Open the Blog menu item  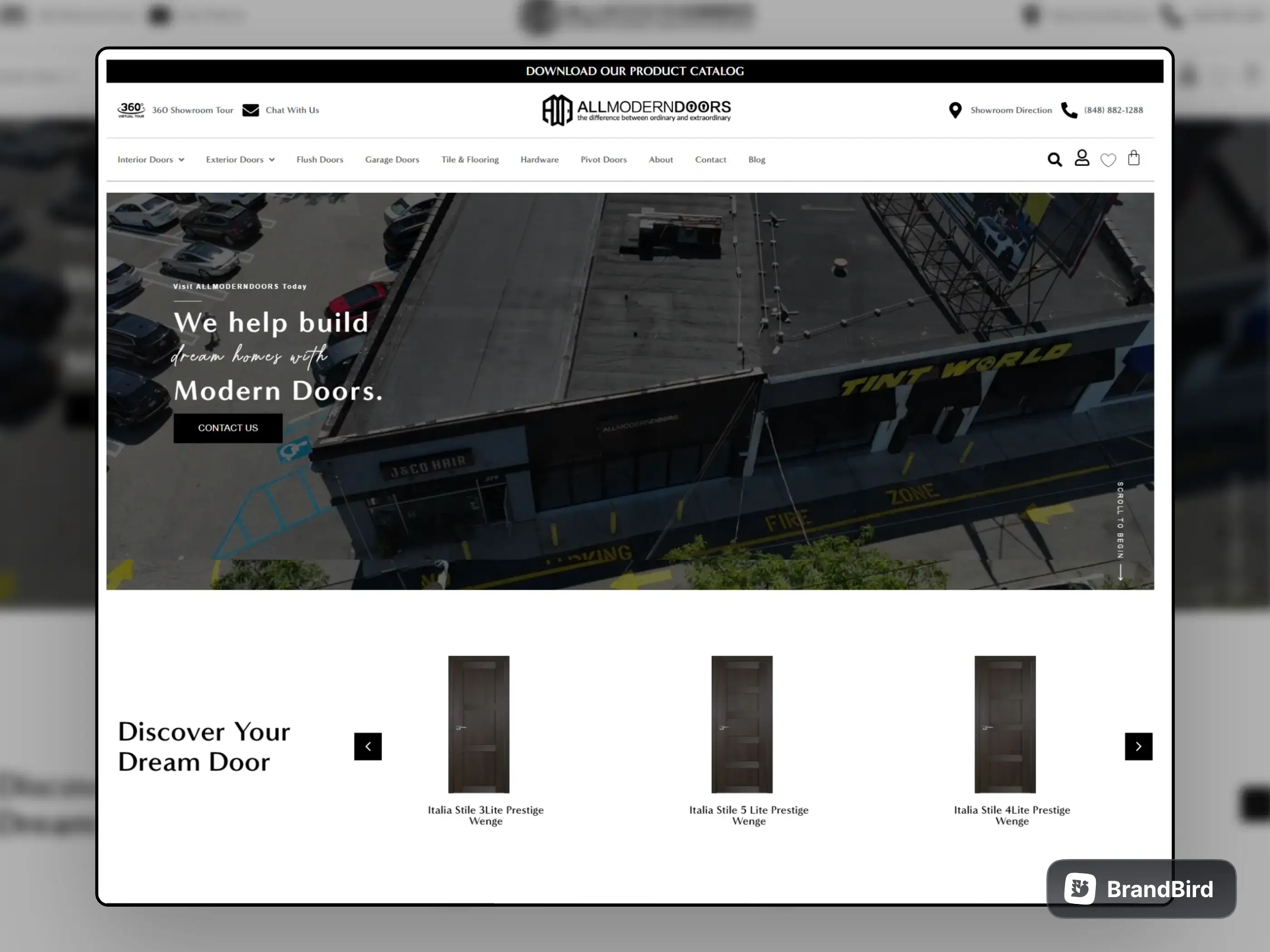click(757, 159)
